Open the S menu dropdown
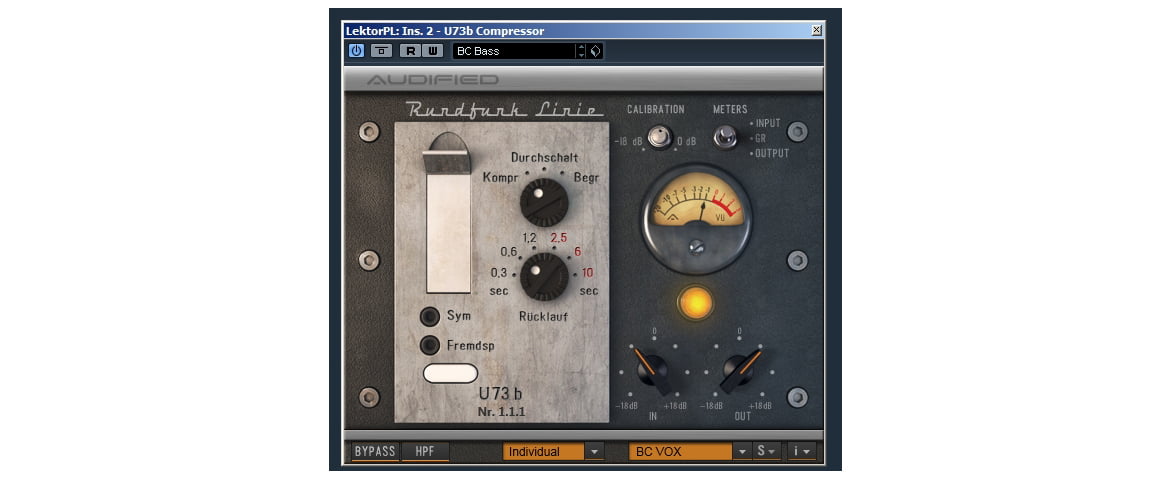 pos(766,452)
